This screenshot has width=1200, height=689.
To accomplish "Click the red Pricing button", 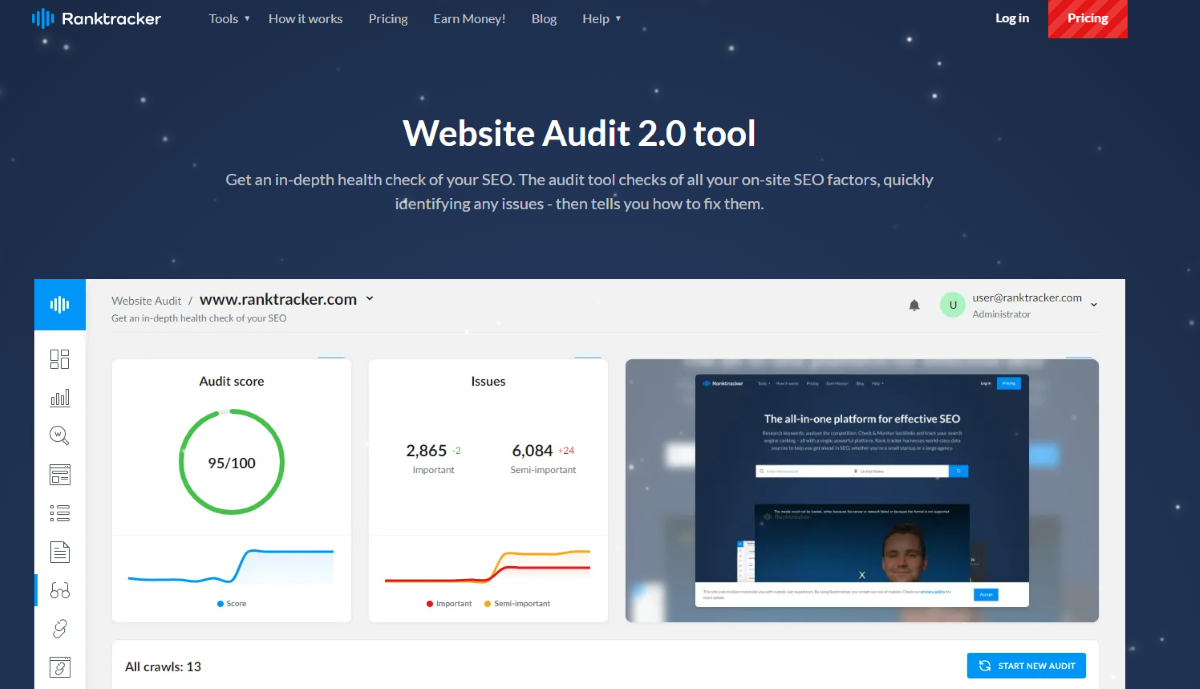I will [x=1088, y=18].
